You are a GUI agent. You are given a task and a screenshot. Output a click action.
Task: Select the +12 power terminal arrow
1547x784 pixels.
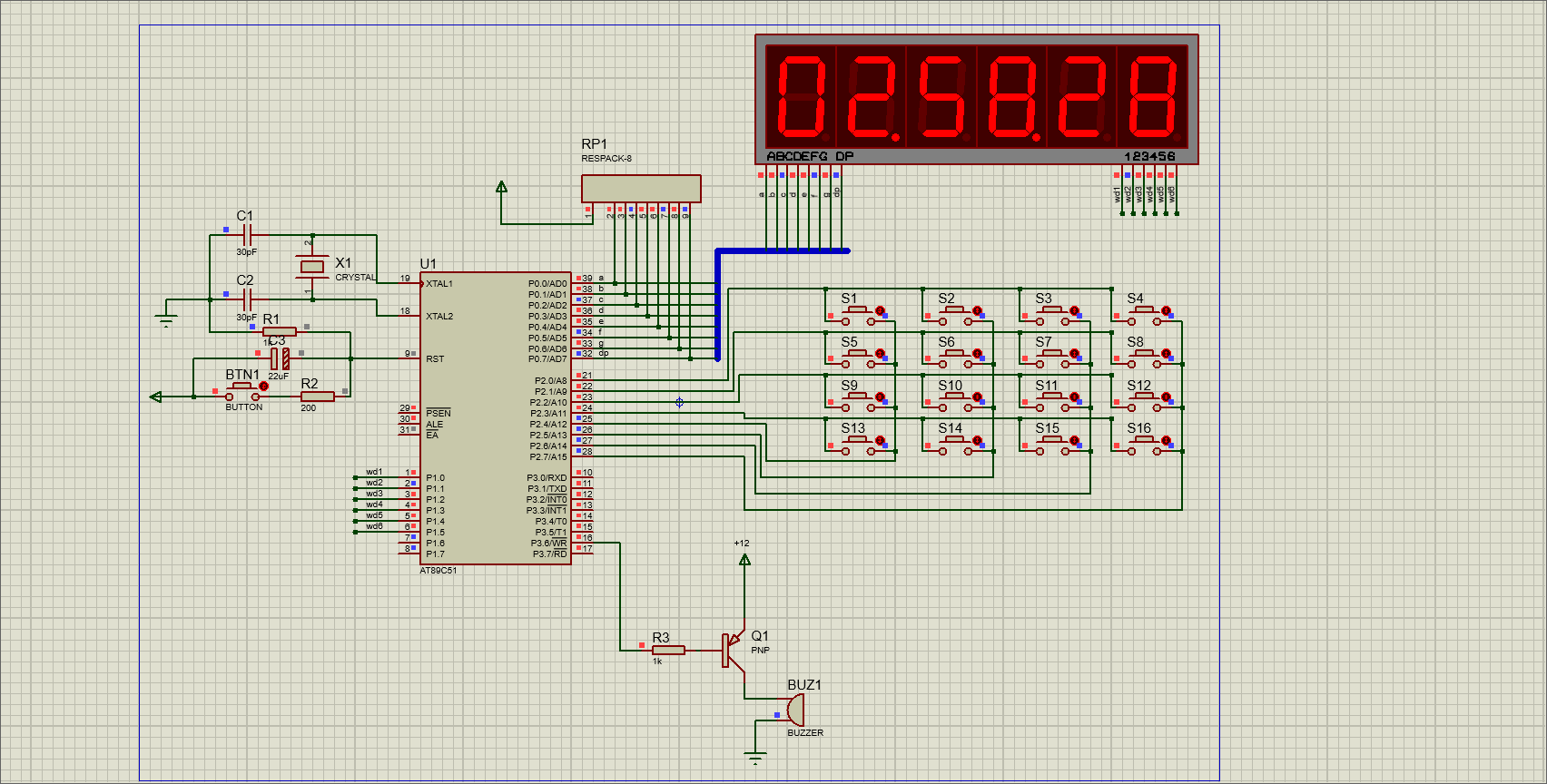point(744,560)
